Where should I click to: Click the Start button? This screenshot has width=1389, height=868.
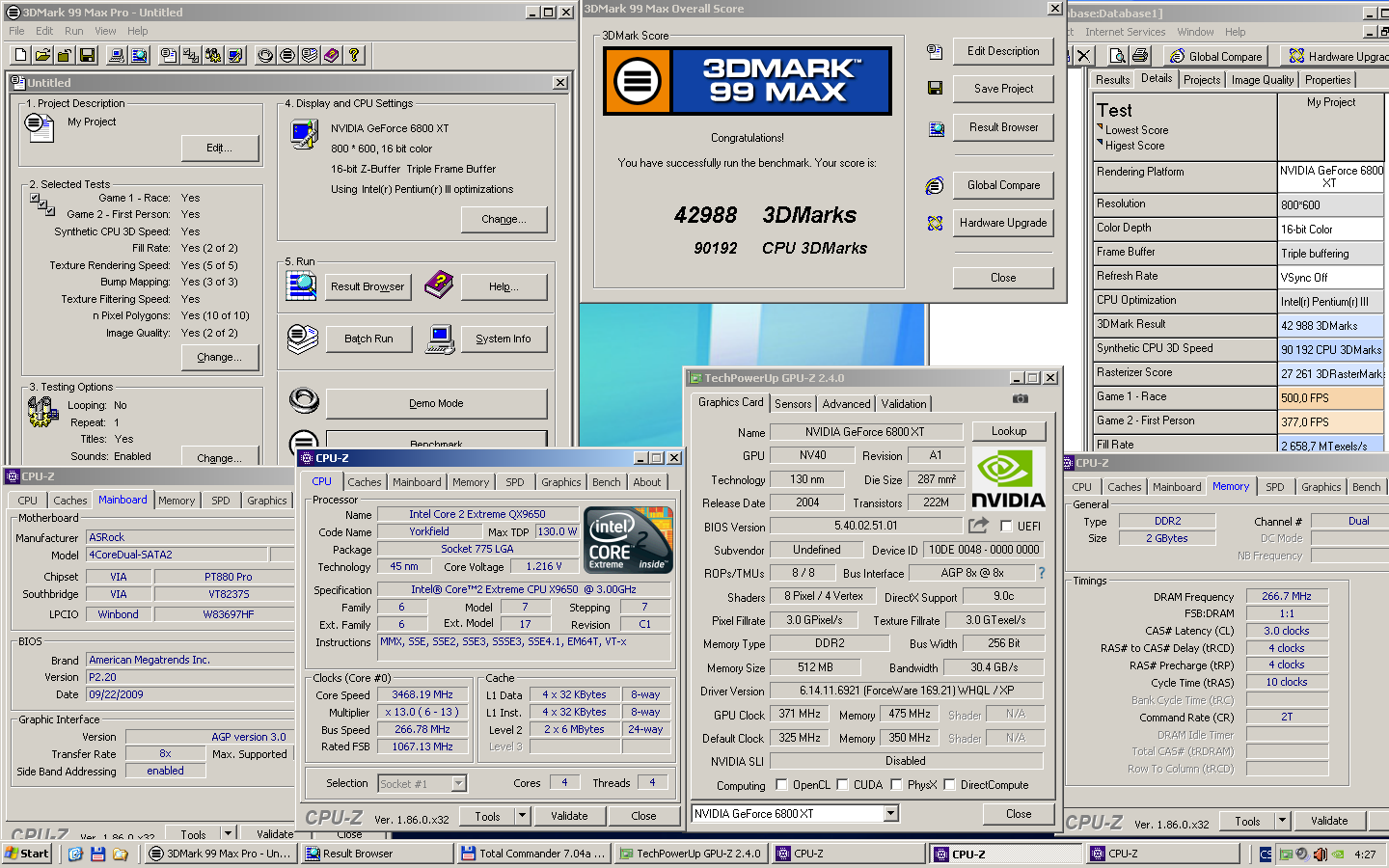coord(27,854)
